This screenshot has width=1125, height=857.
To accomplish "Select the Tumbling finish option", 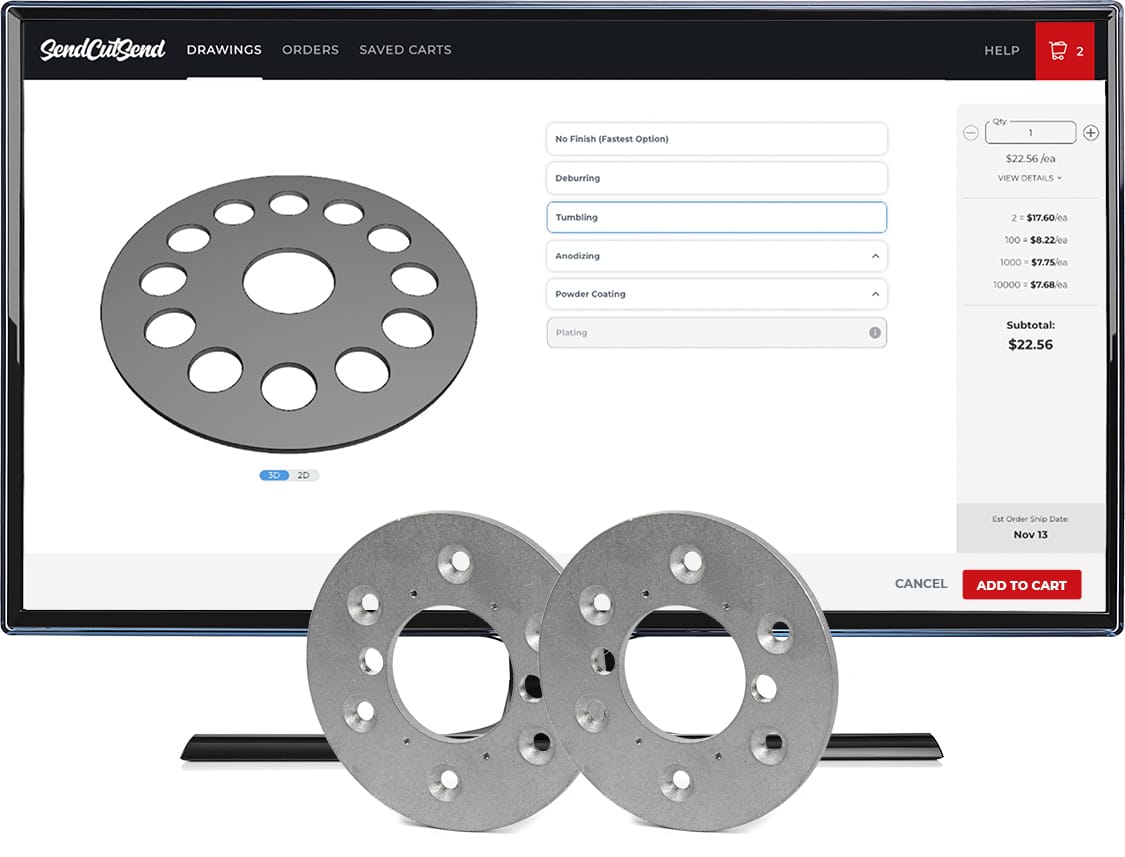I will point(716,217).
